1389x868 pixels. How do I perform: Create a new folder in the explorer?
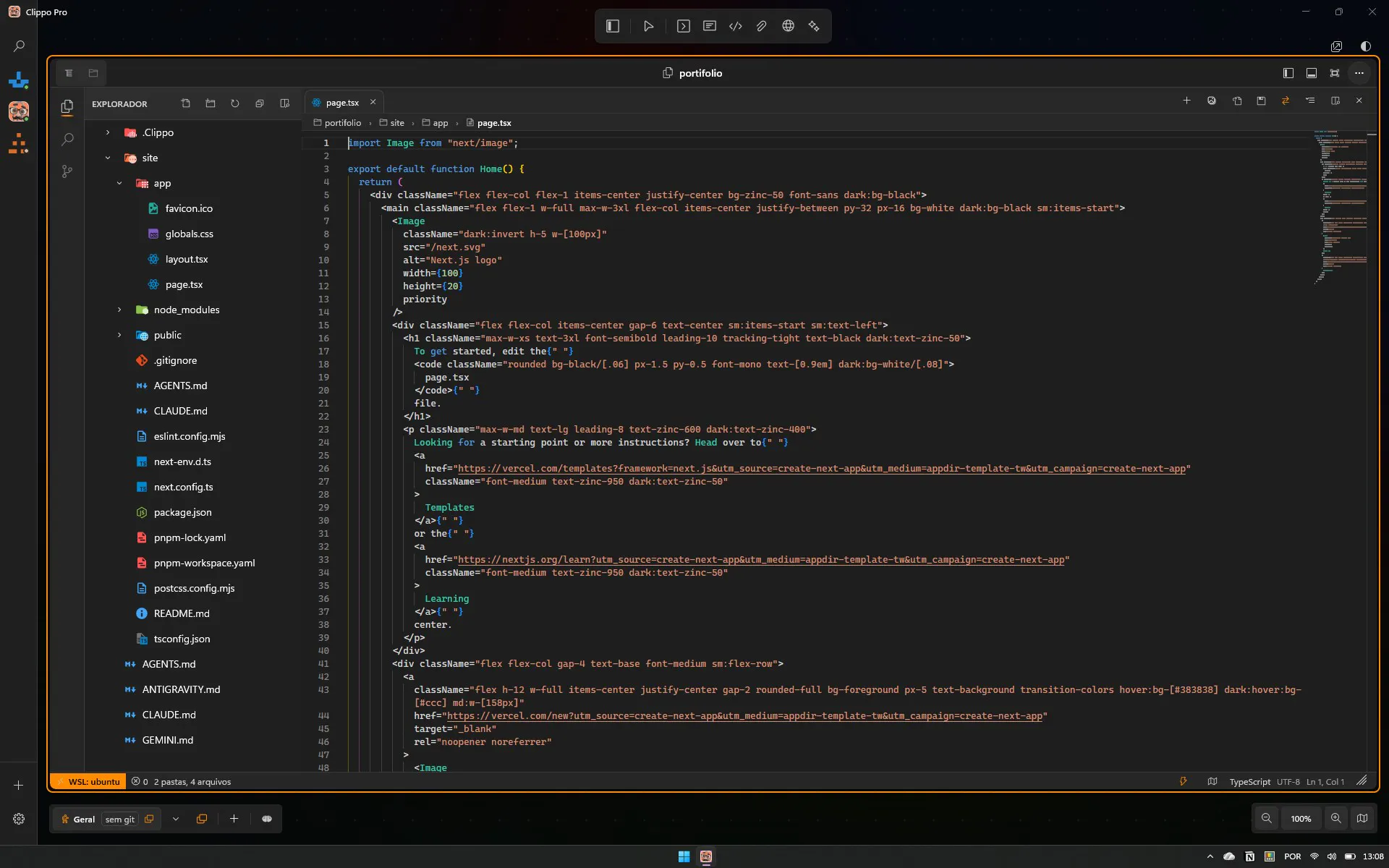(211, 103)
